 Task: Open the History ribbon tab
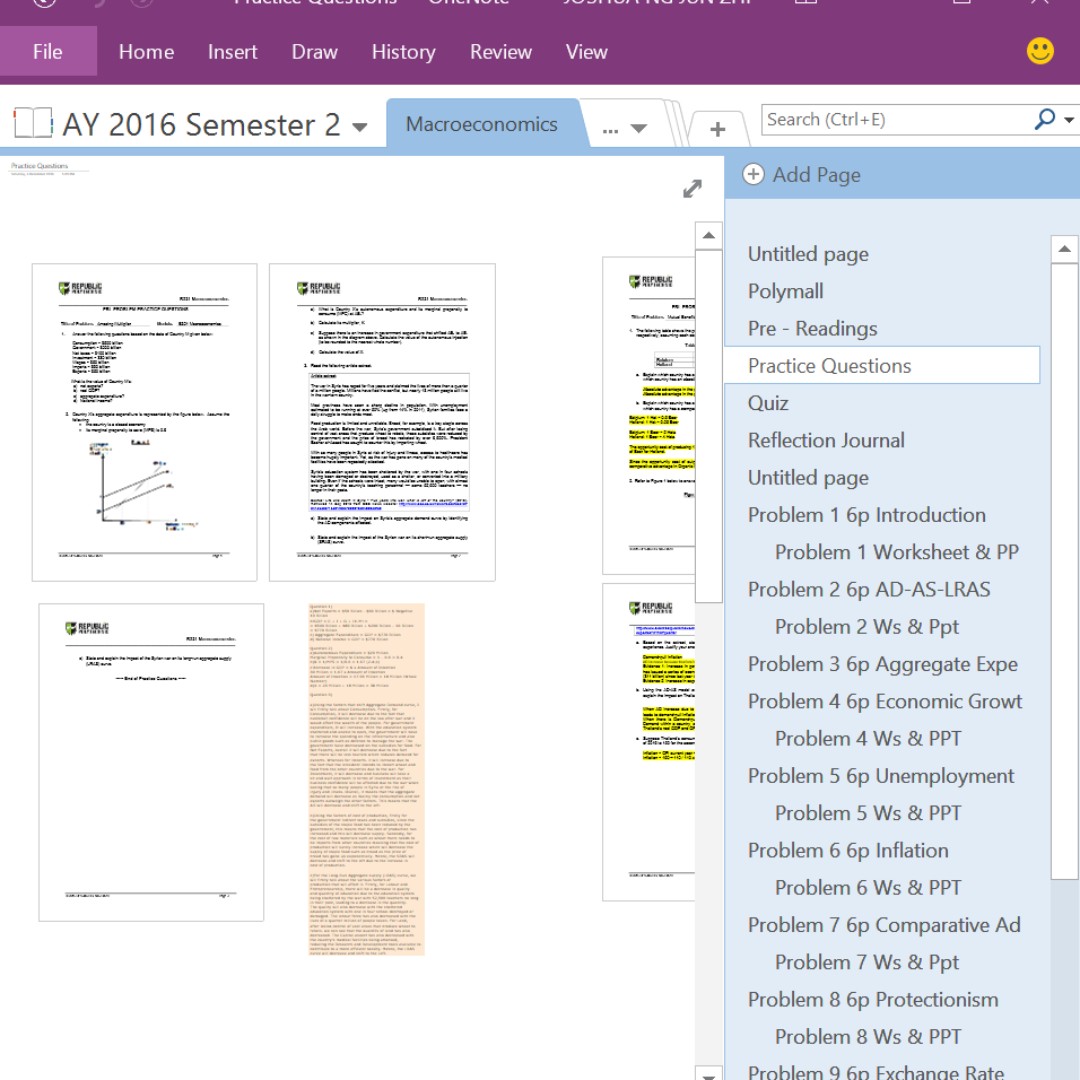pos(403,52)
